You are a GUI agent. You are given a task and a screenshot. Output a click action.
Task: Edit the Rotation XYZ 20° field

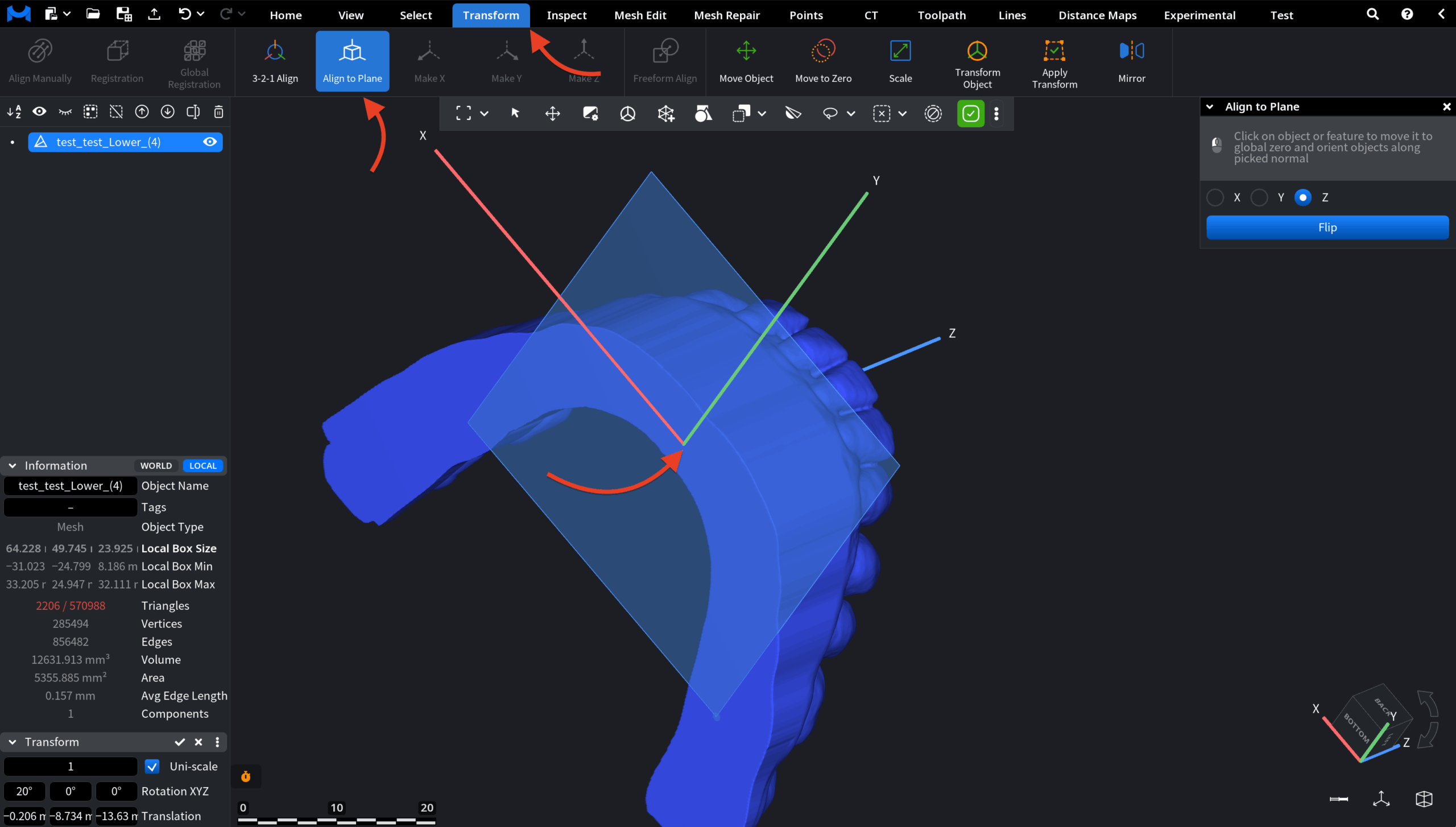coord(25,791)
